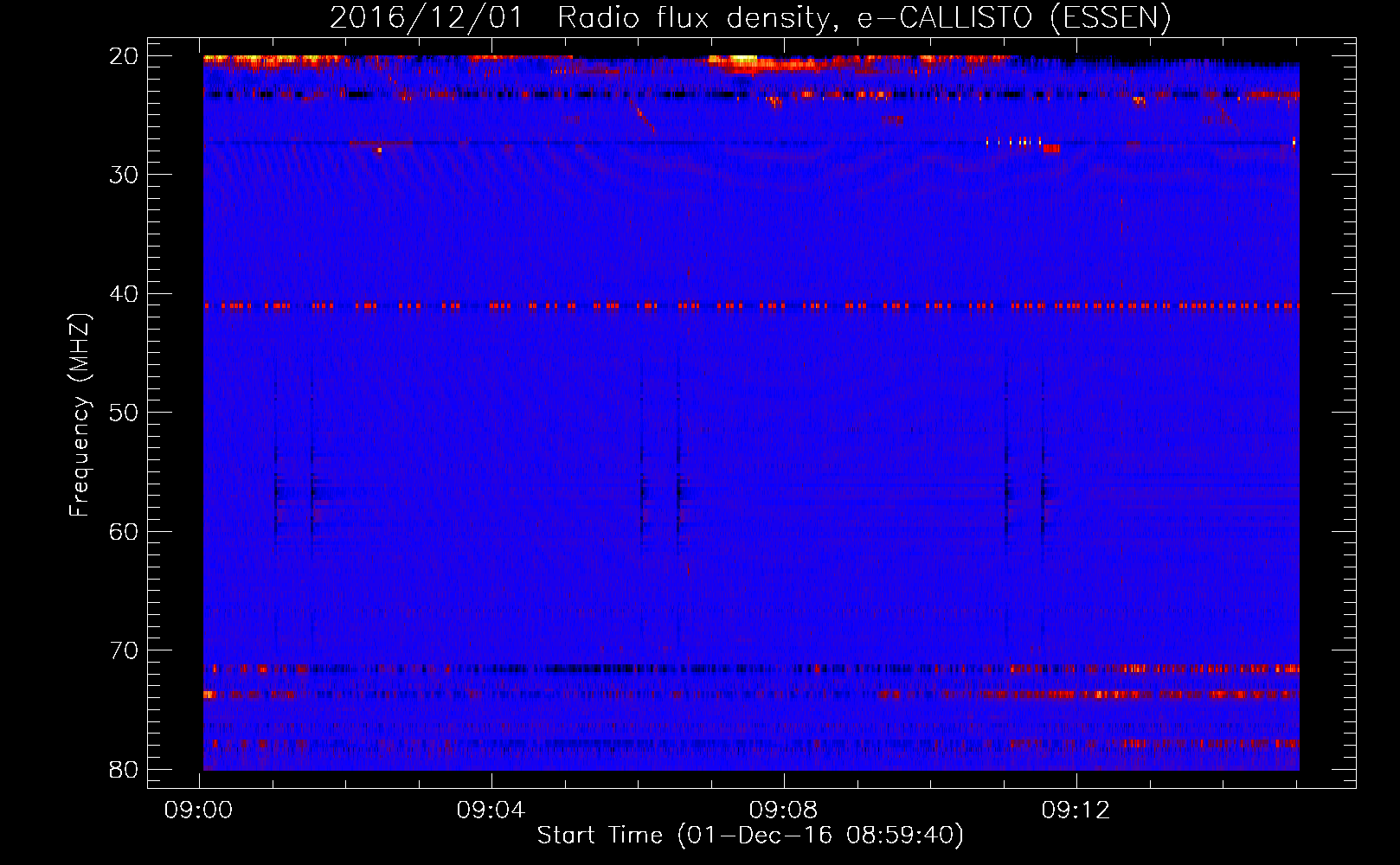Click the '70' frequency tick label
The height and width of the screenshot is (865, 1400).
(124, 650)
